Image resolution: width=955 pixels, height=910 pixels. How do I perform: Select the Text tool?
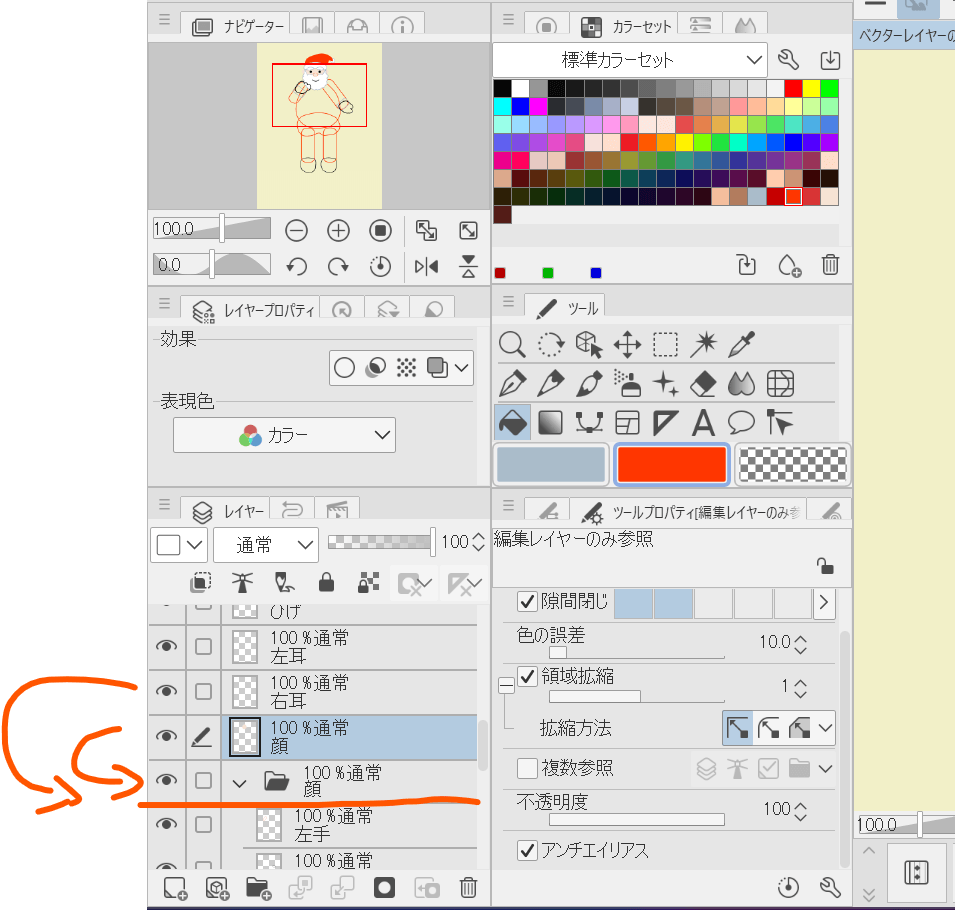click(x=703, y=422)
